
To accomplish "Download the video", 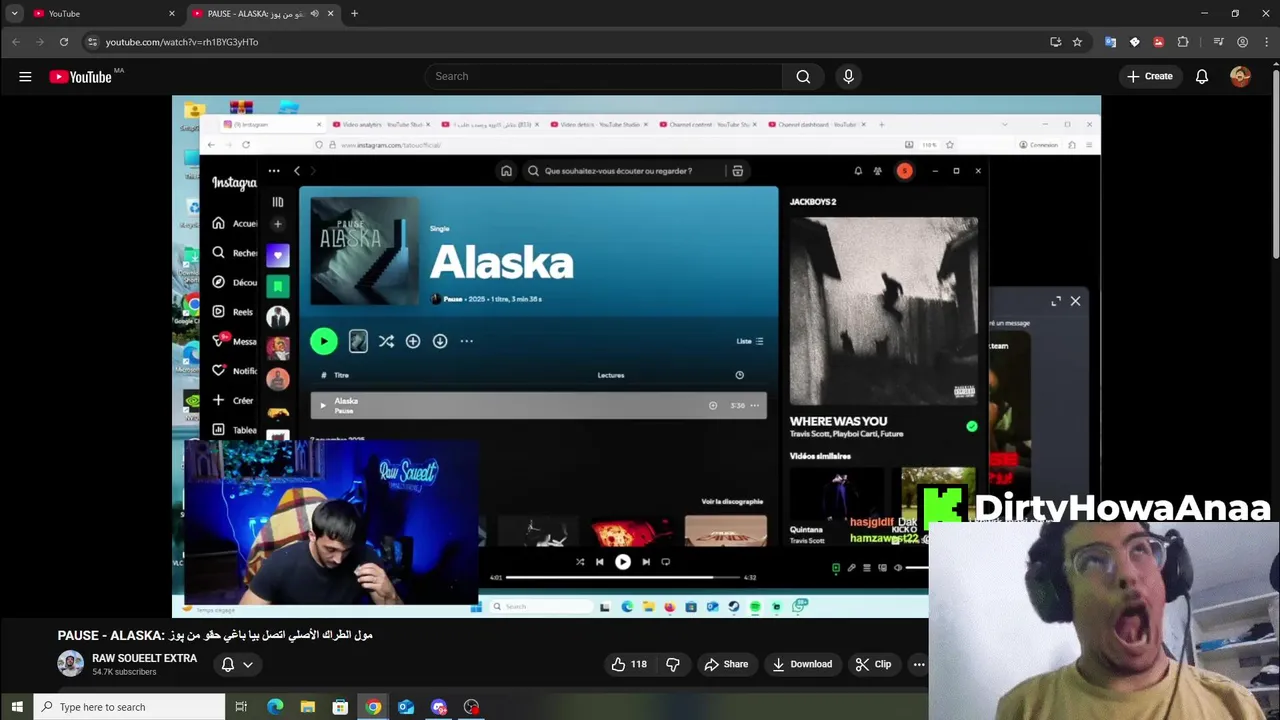I will (x=802, y=664).
